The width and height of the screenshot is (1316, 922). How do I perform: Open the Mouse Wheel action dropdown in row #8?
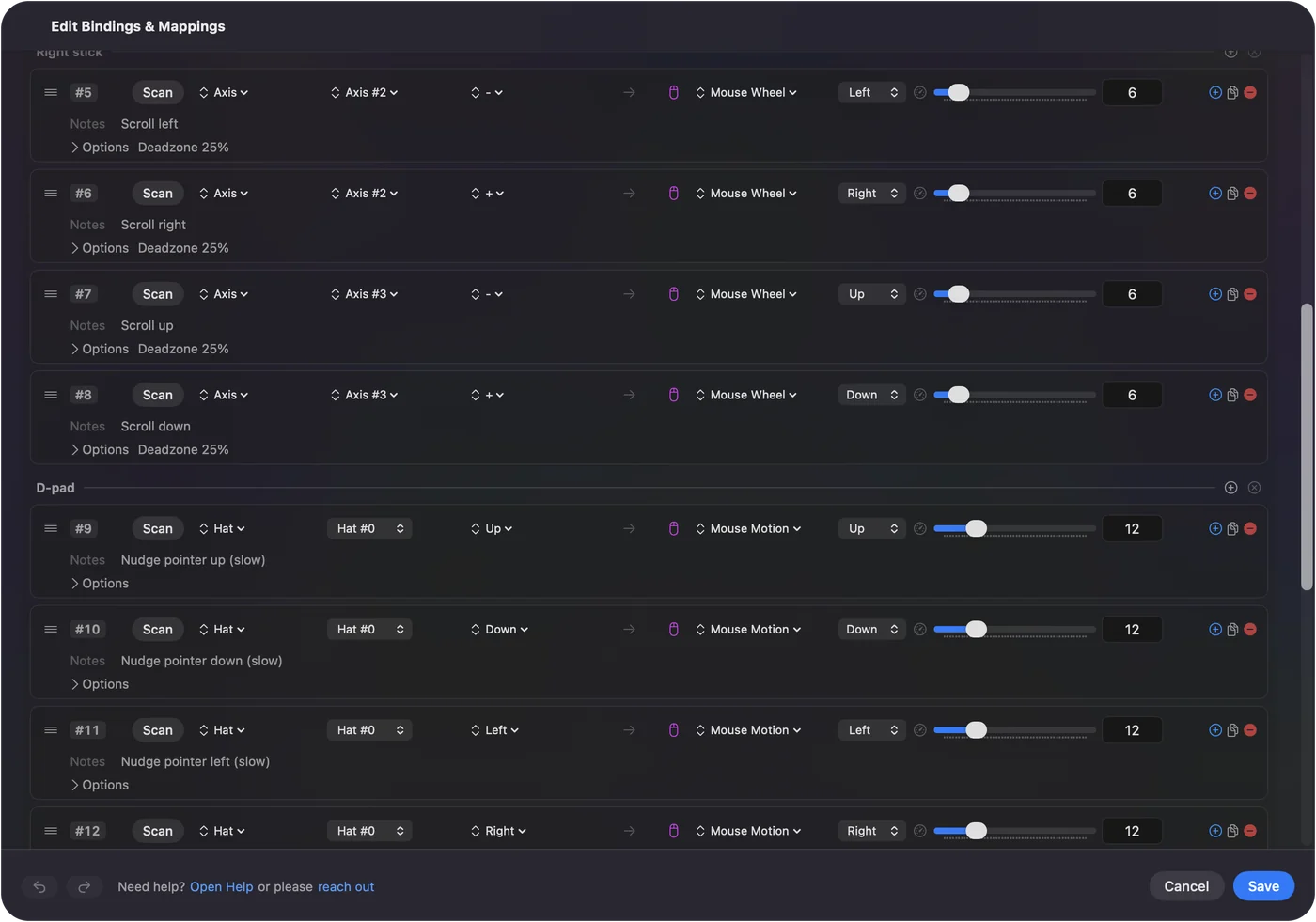[x=746, y=395]
